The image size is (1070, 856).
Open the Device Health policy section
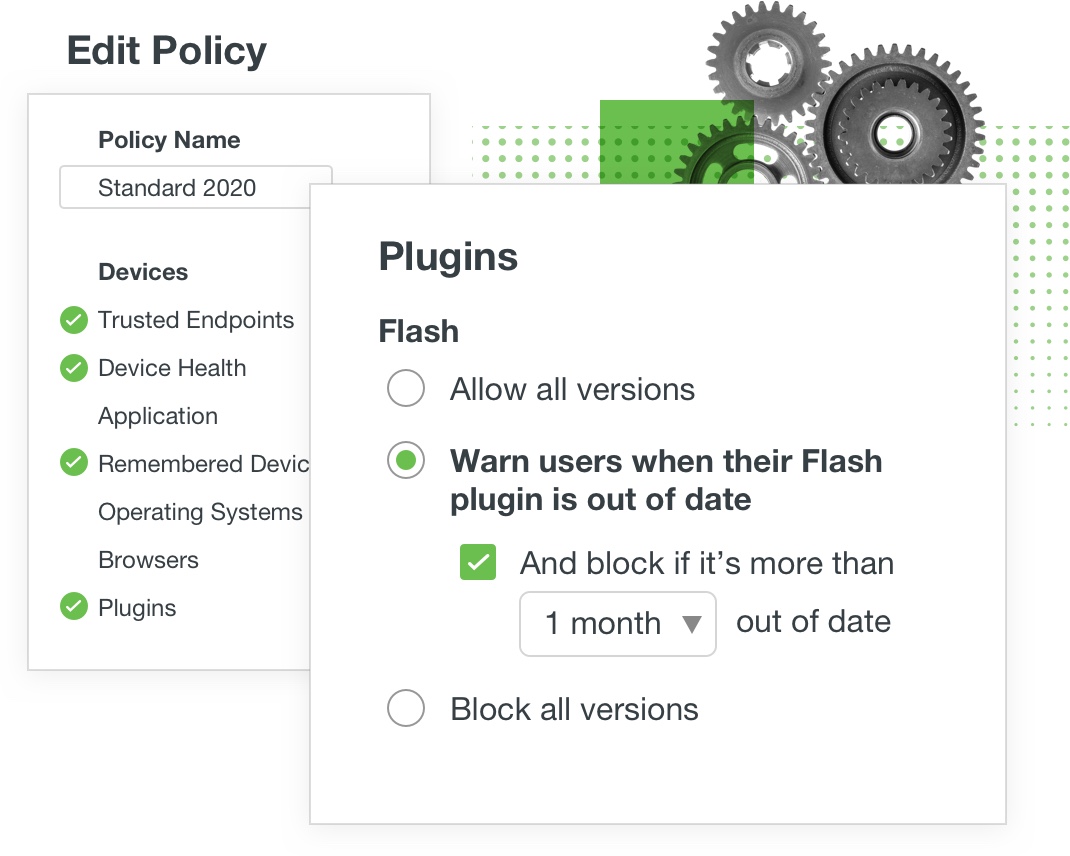click(x=172, y=369)
